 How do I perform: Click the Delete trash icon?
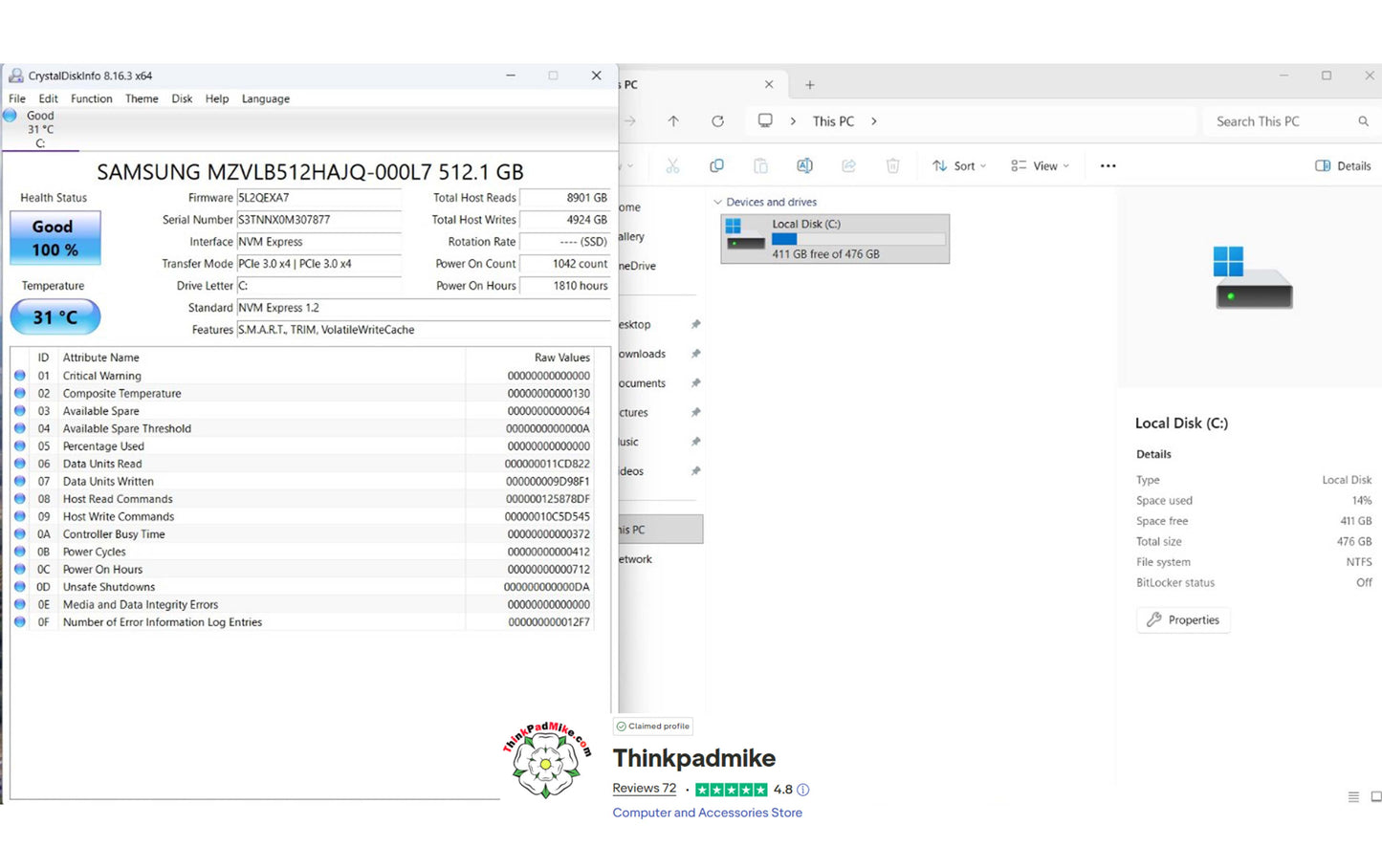tap(892, 166)
